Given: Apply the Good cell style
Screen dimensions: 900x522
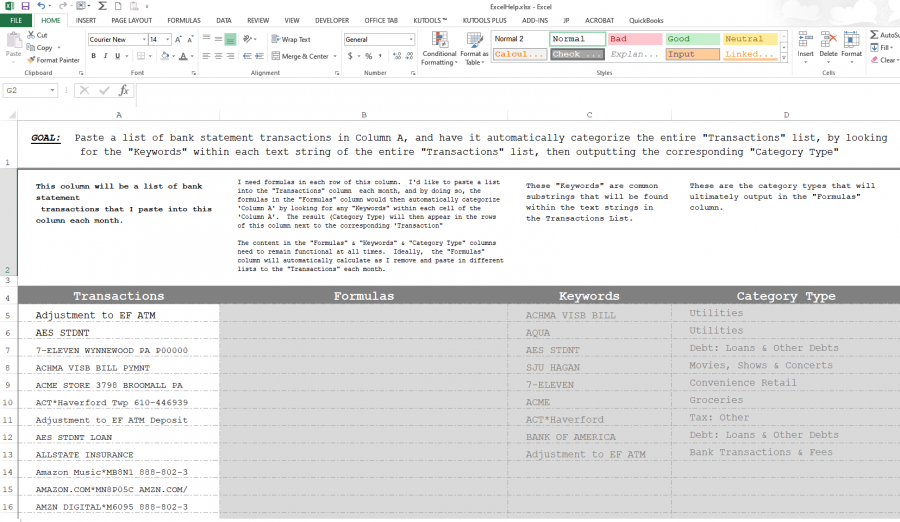Looking at the screenshot, I should click(692, 38).
